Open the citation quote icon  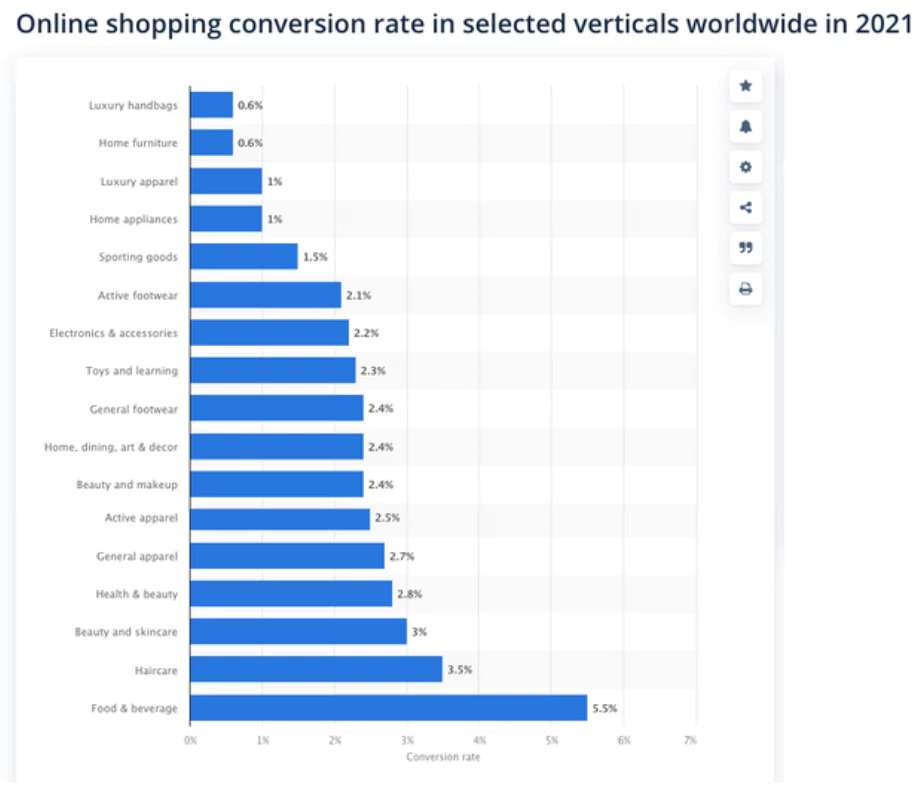click(744, 249)
